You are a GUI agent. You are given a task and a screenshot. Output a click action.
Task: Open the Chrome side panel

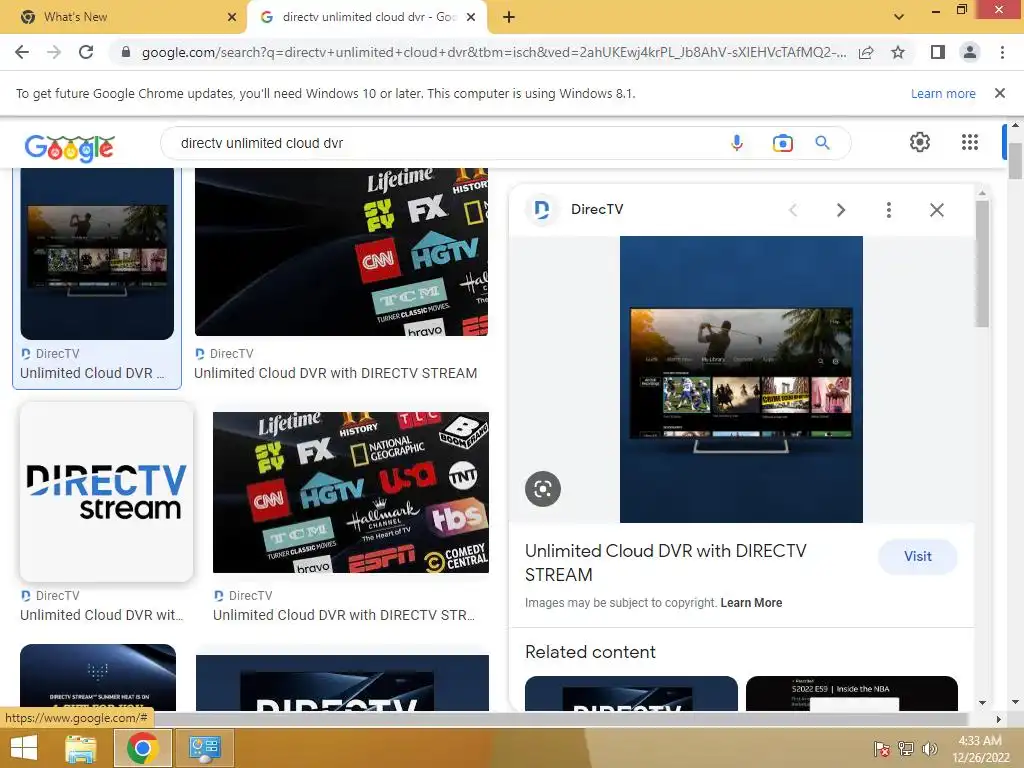coord(938,52)
